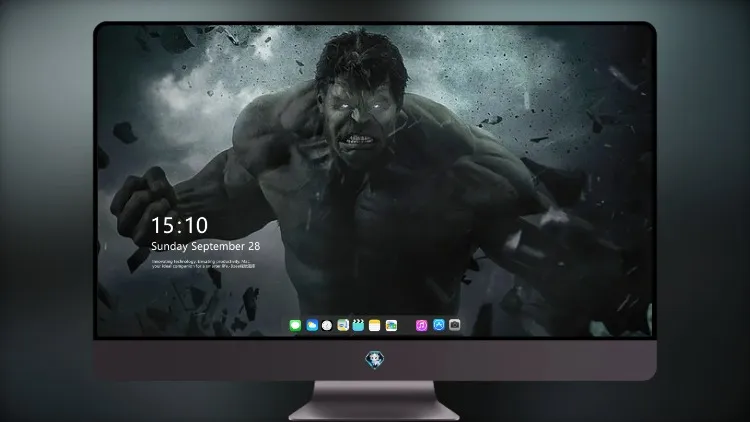The height and width of the screenshot is (422, 750).
Task: Open the Weather app in the dock
Action: (312, 325)
